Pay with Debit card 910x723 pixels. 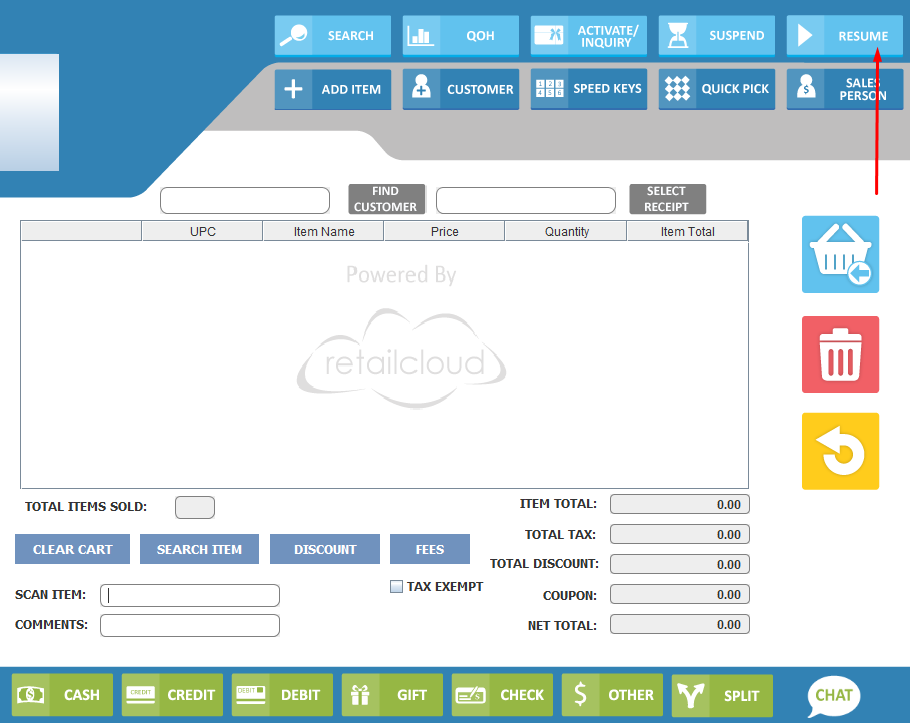point(282,695)
